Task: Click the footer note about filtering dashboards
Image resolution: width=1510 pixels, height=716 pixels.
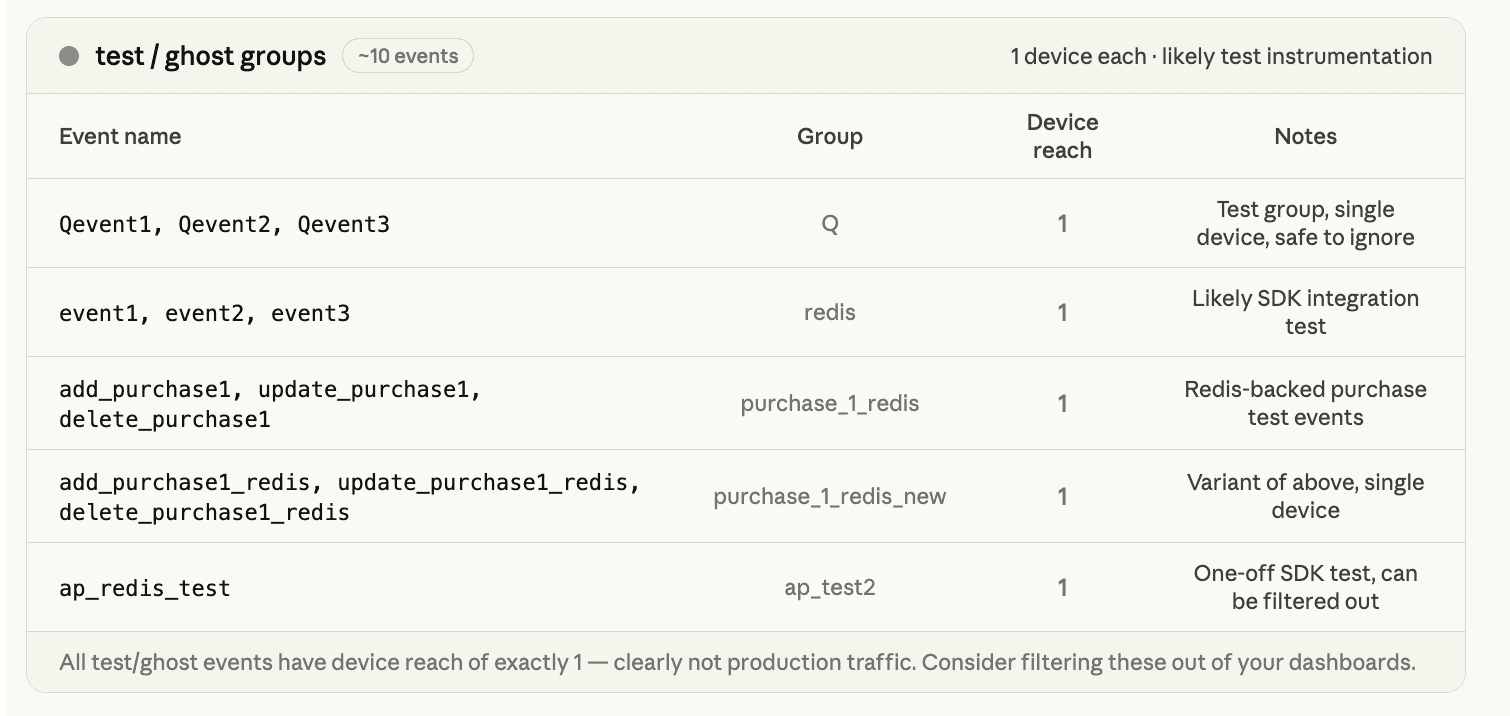Action: tap(737, 662)
